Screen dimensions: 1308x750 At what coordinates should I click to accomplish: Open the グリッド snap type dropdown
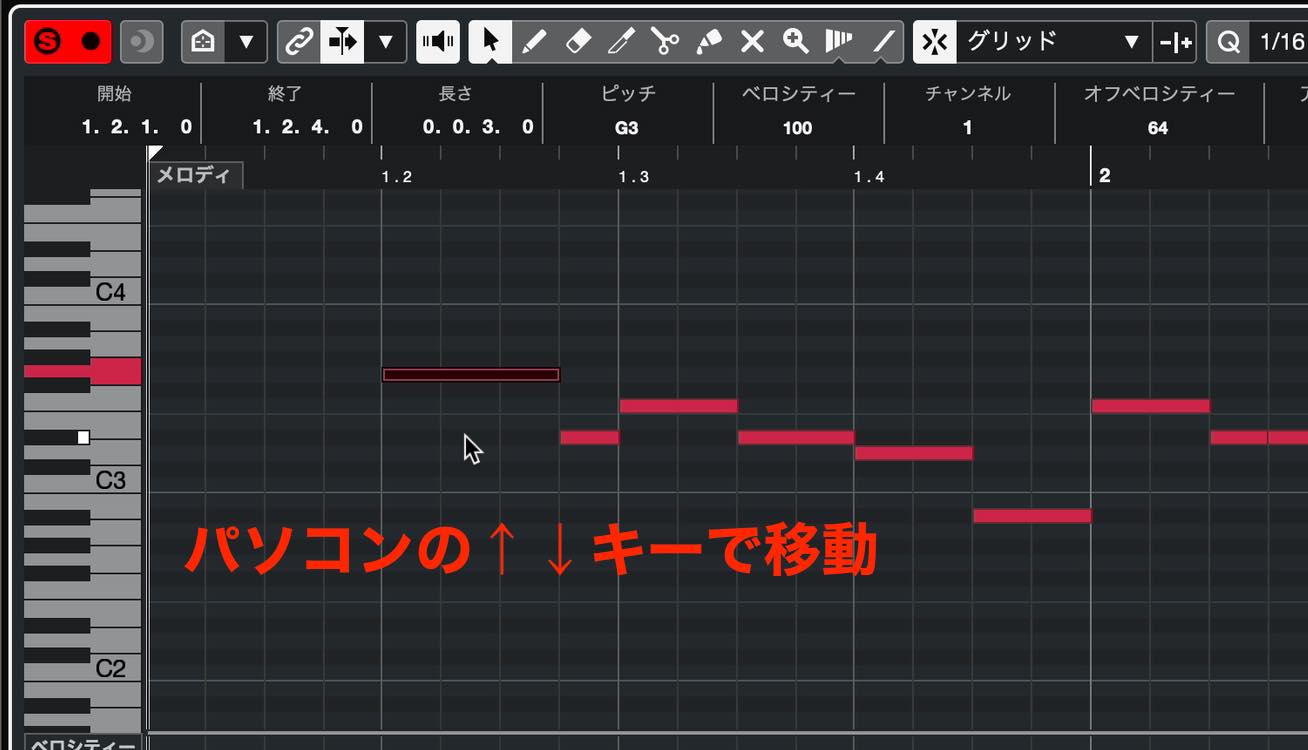(1054, 42)
